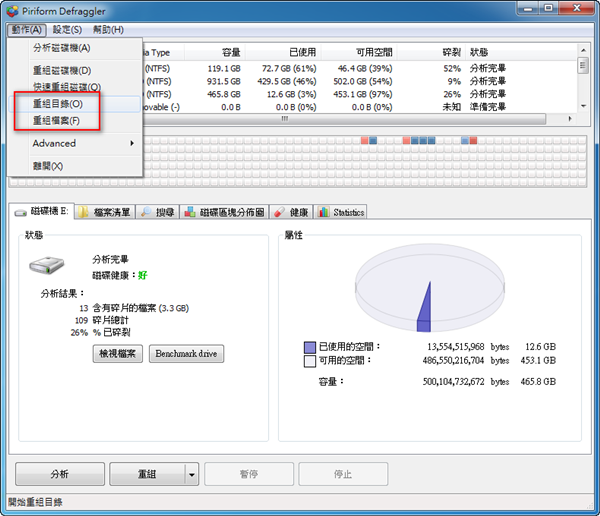Click the 開始重組目錄 status bar text
Screen dimensions: 600x516
(35, 502)
